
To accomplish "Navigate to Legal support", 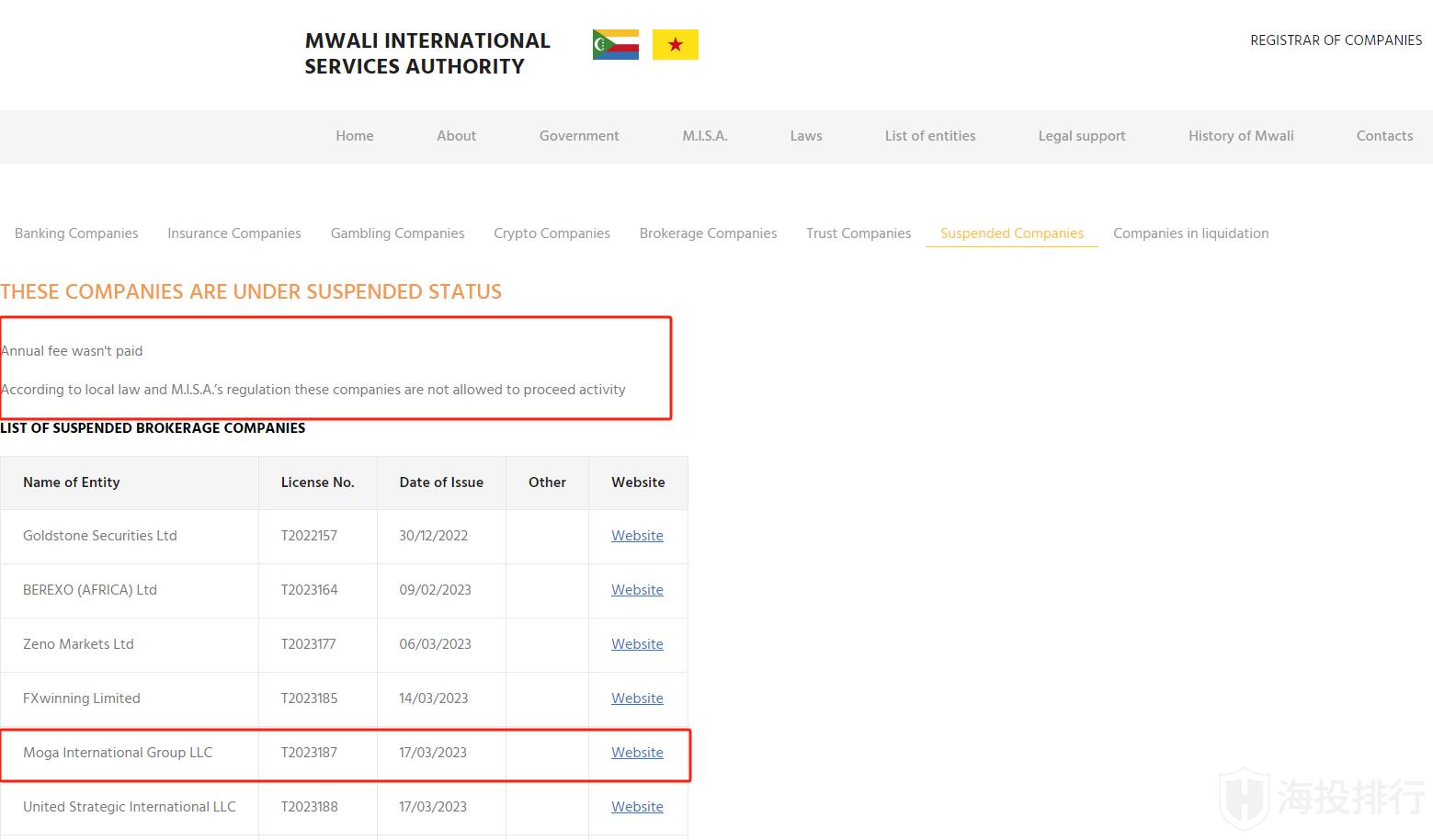I will (x=1081, y=136).
